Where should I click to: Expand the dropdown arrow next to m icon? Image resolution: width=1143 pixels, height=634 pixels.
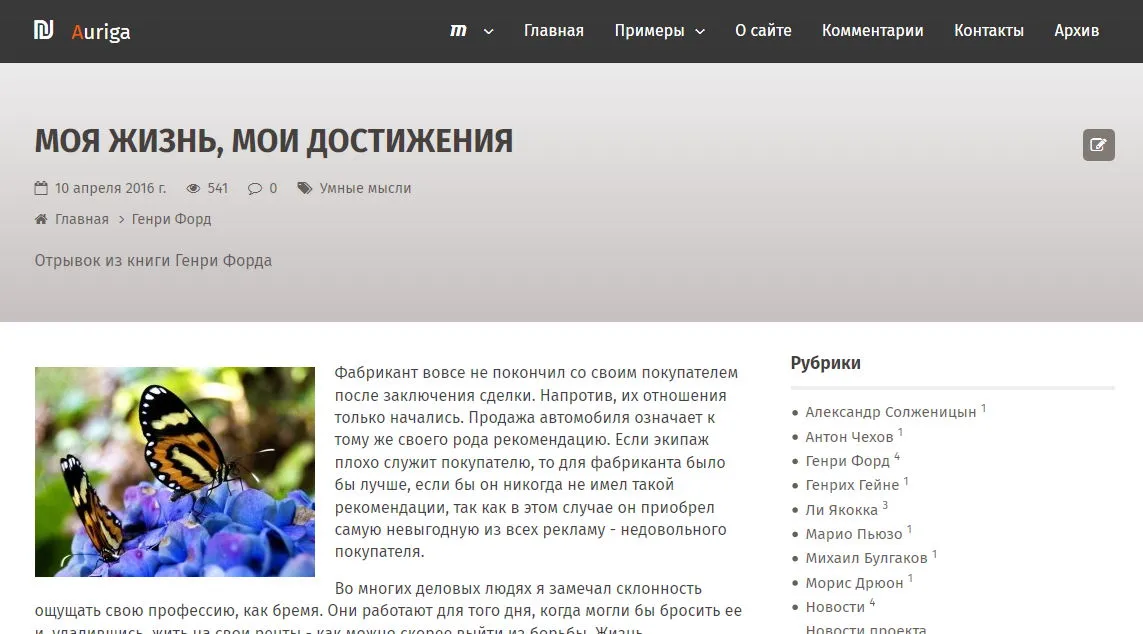488,31
